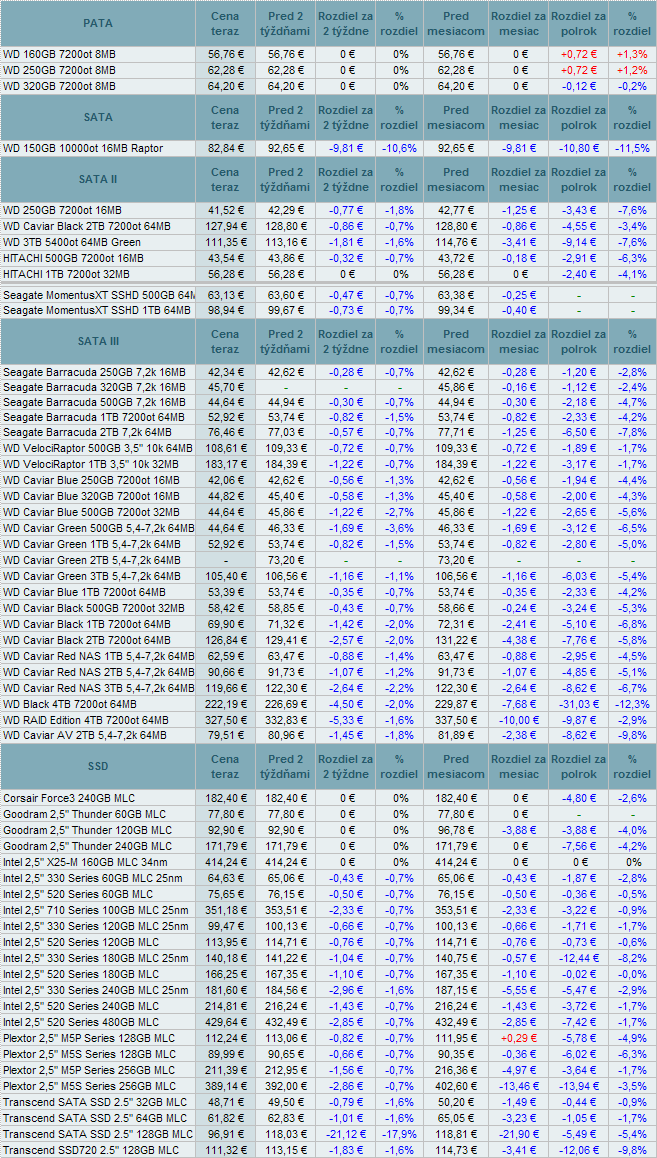Click the SATA II section header
The width and height of the screenshot is (657, 1158).
98,179
